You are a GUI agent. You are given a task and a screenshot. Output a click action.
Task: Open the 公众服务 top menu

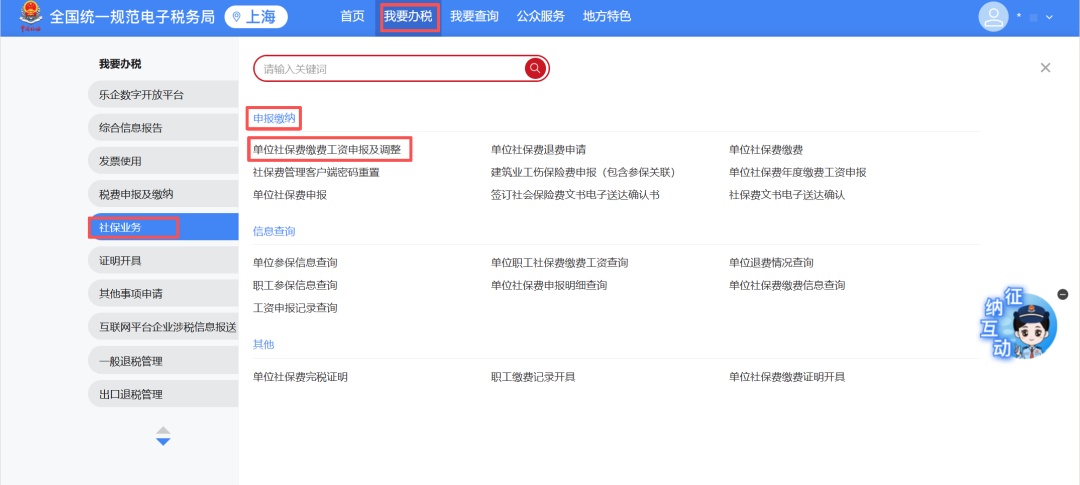(540, 17)
